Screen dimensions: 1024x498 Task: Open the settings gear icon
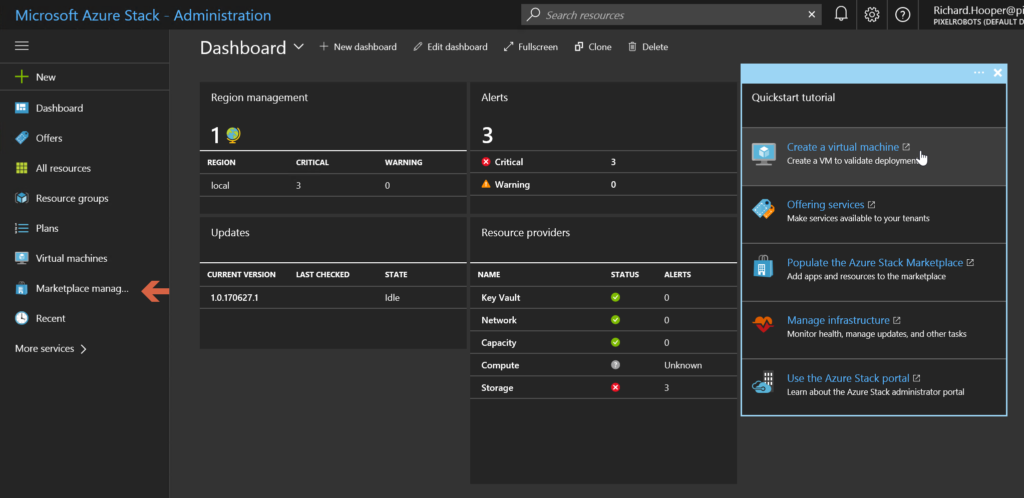(x=872, y=14)
